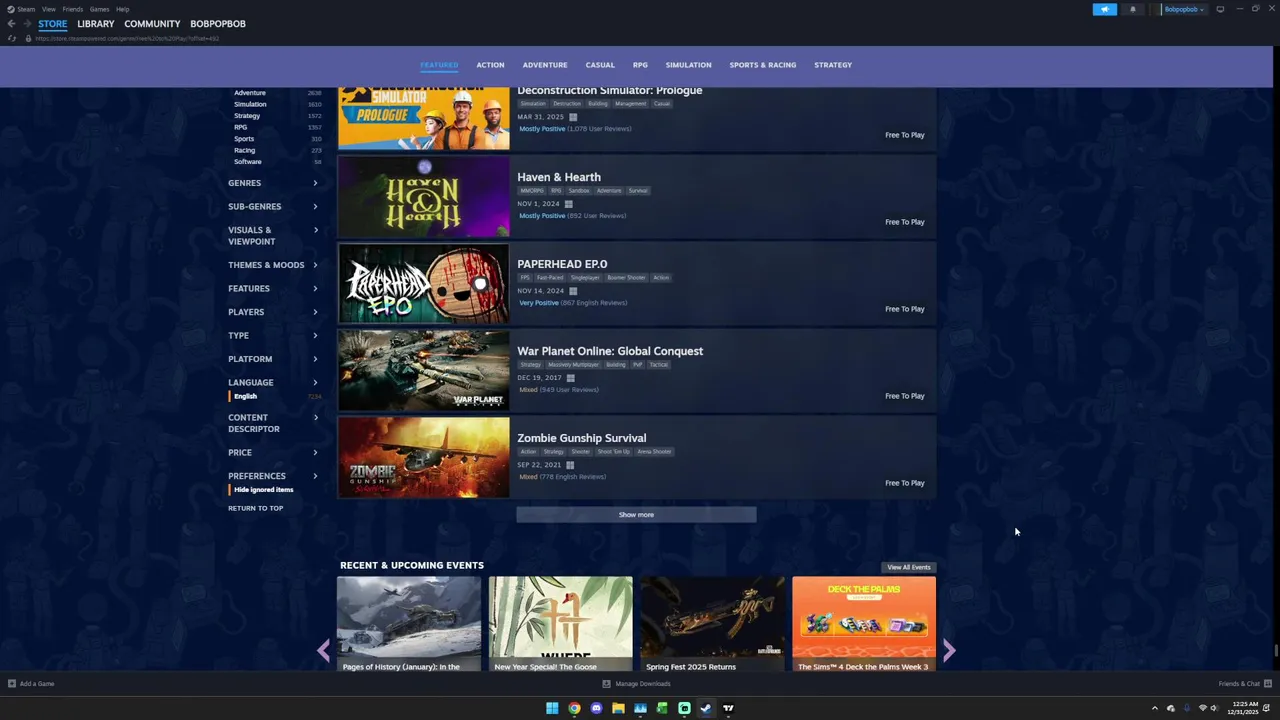Click the Manage Downloads label
Screen dimensions: 1280x720
click(x=643, y=684)
